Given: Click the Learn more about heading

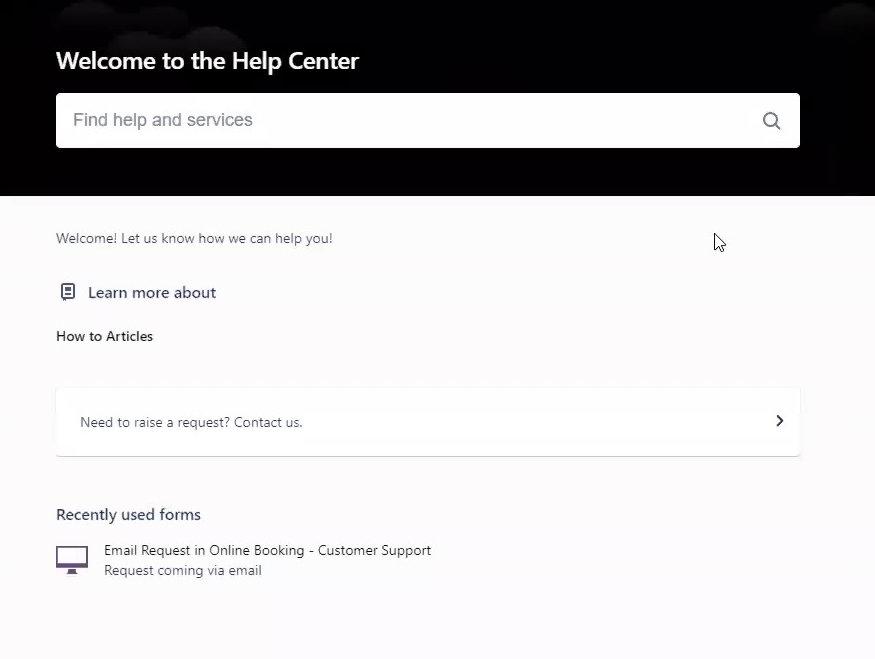Looking at the screenshot, I should pos(152,292).
